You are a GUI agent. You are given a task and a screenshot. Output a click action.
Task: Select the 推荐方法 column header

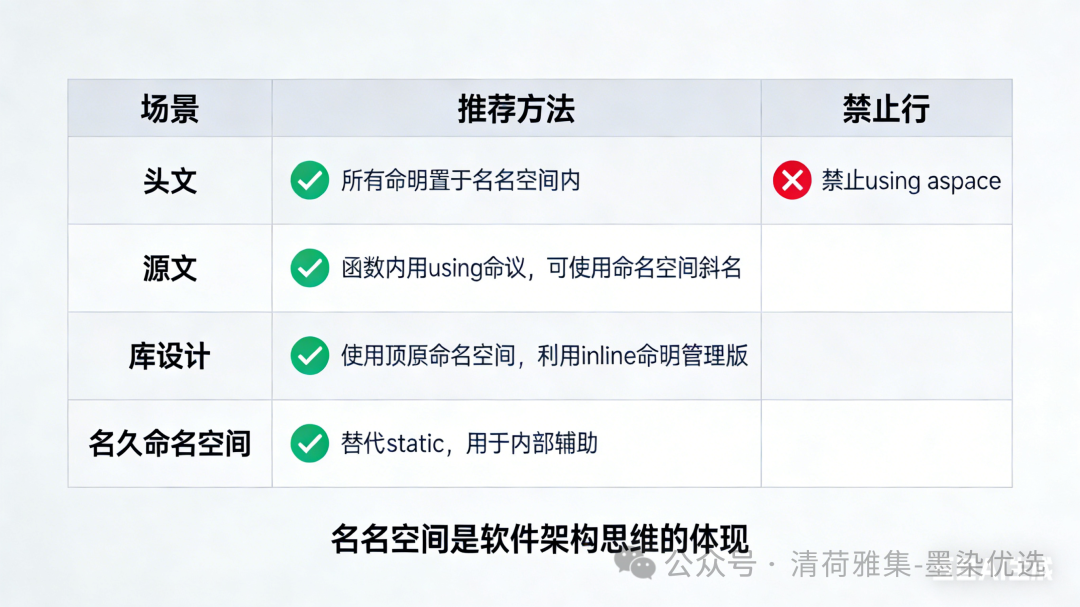[516, 108]
